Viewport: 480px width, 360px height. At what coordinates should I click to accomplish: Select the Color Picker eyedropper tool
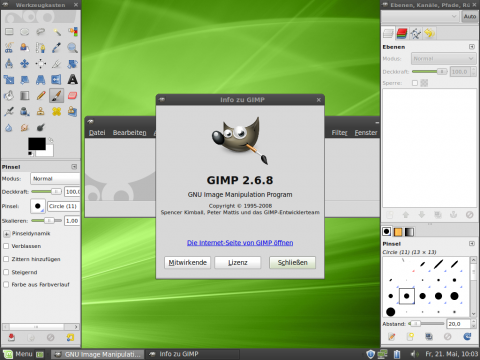[57, 48]
